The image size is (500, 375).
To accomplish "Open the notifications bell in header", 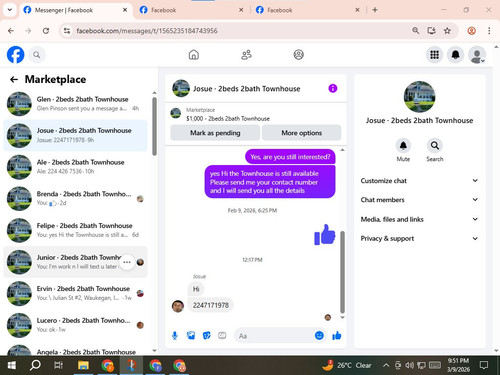I will (455, 55).
